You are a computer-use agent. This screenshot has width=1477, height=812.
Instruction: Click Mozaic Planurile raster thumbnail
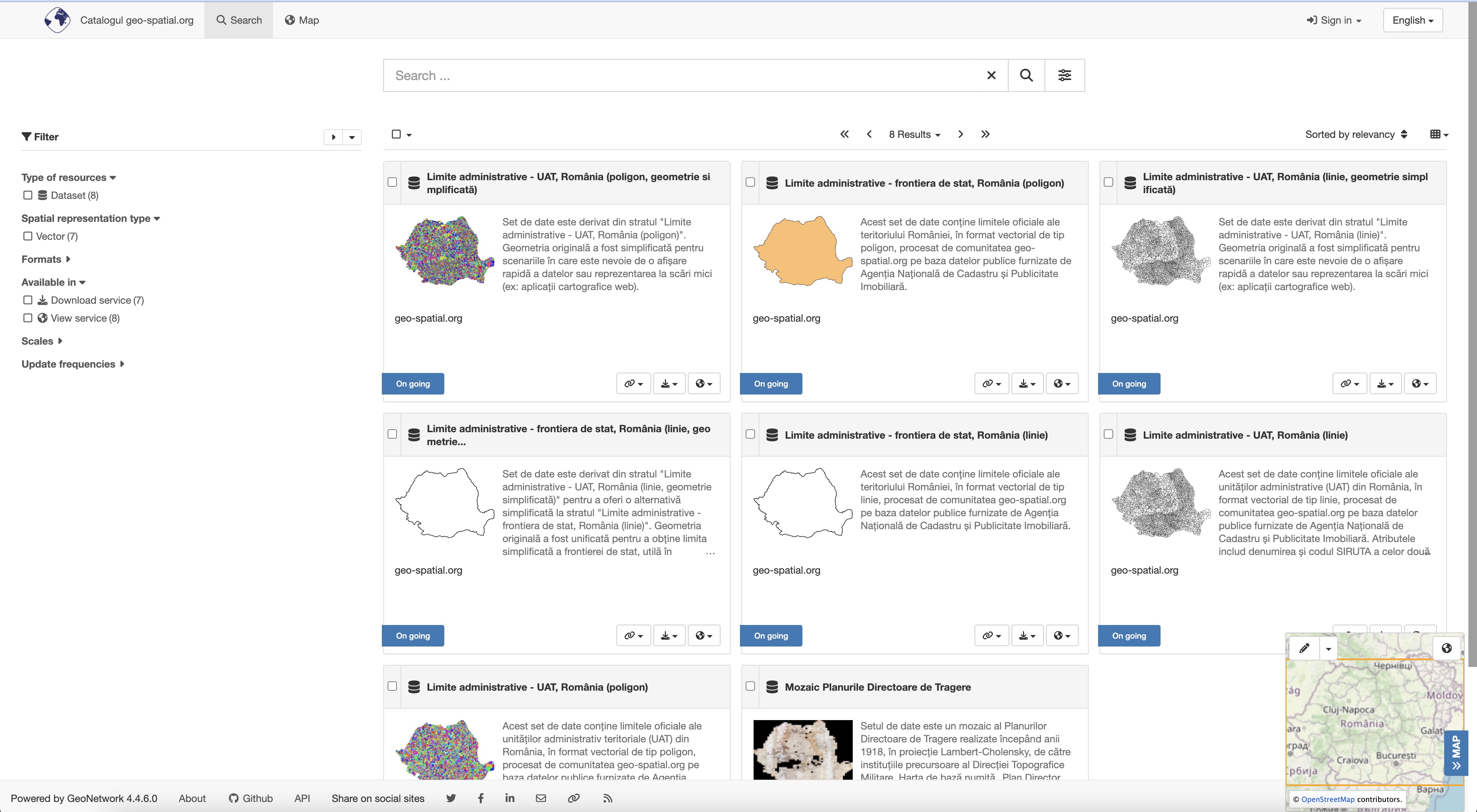click(802, 750)
